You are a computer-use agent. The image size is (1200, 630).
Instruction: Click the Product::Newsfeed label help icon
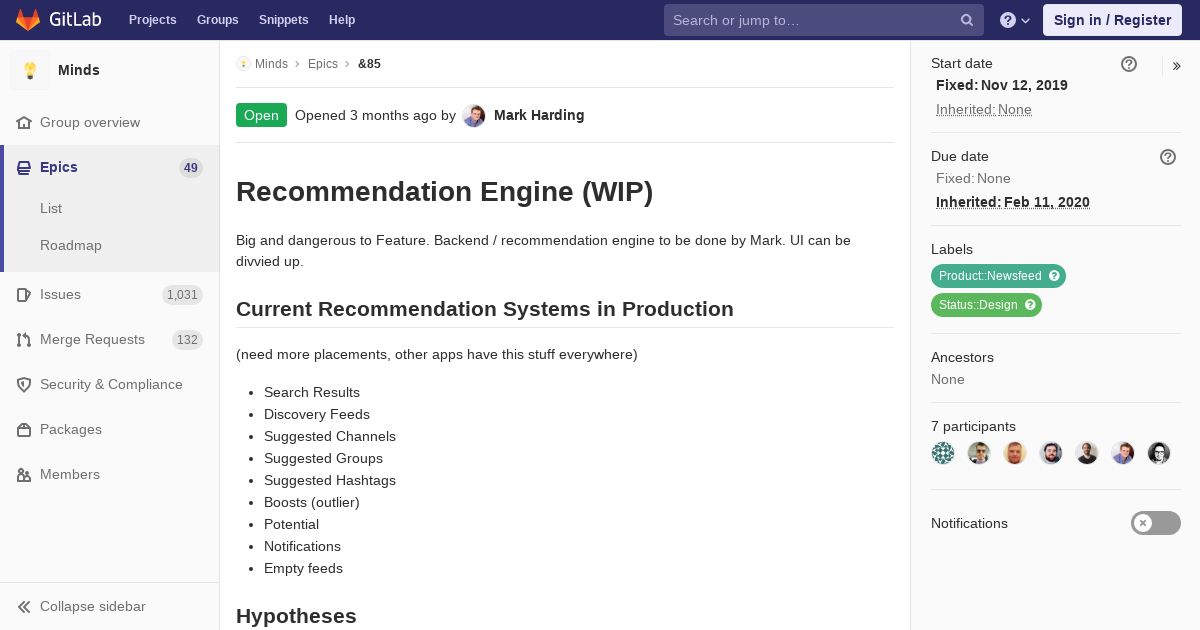click(1054, 276)
